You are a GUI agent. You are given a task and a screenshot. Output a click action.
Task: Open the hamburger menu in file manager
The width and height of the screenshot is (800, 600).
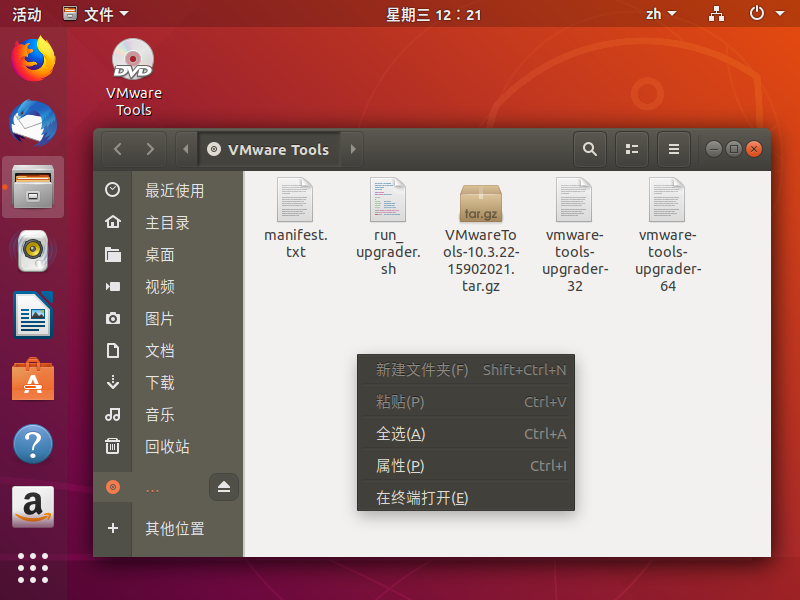674,149
